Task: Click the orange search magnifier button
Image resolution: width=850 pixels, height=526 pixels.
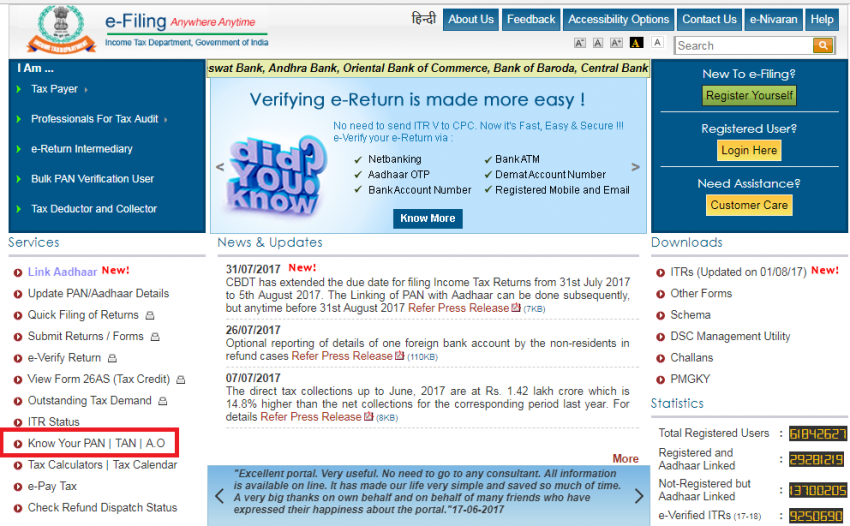Action: (x=823, y=45)
